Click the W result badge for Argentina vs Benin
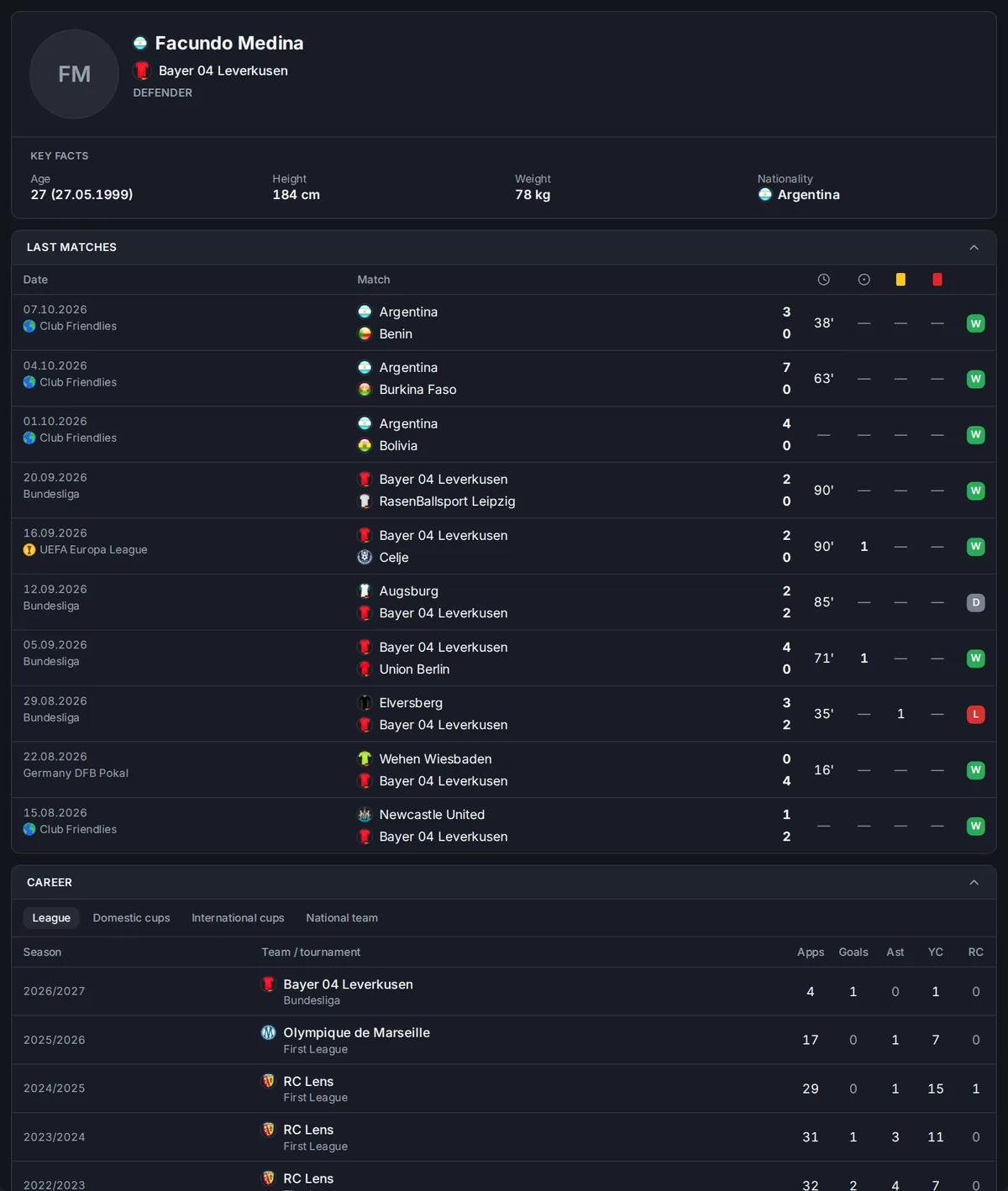The height and width of the screenshot is (1191, 1008). [x=975, y=323]
